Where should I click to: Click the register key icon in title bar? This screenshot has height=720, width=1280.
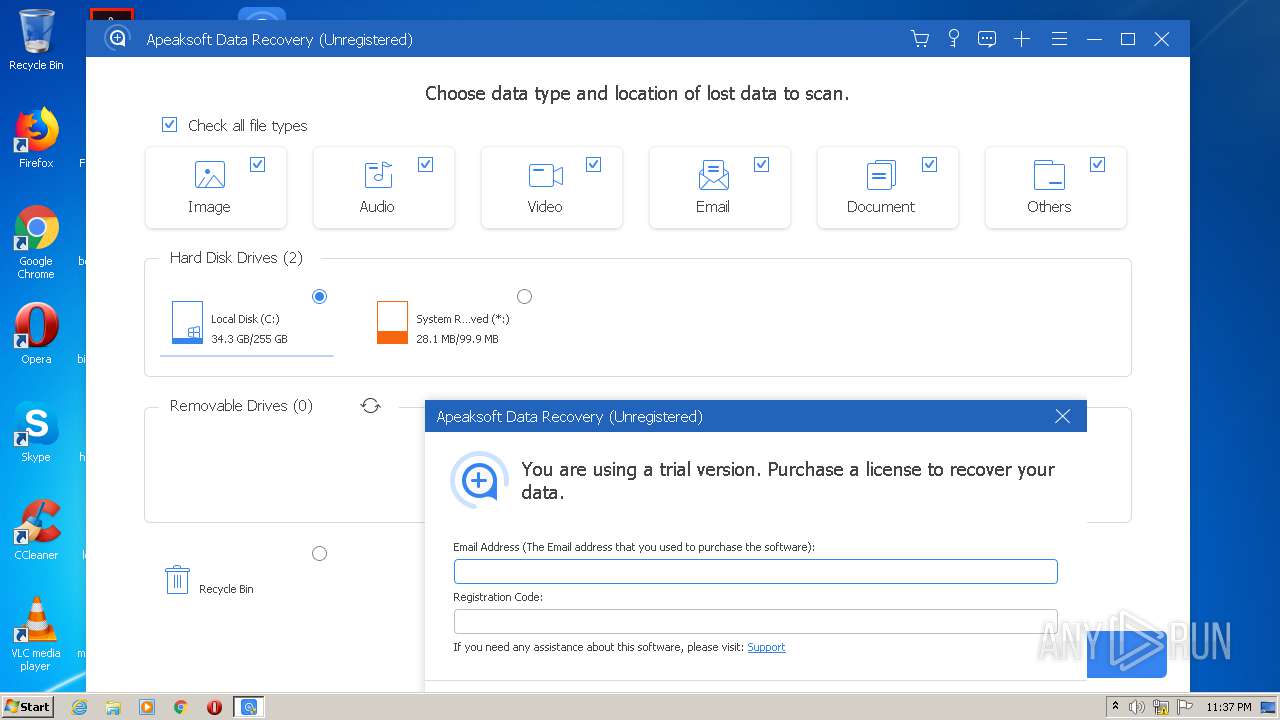(x=954, y=39)
